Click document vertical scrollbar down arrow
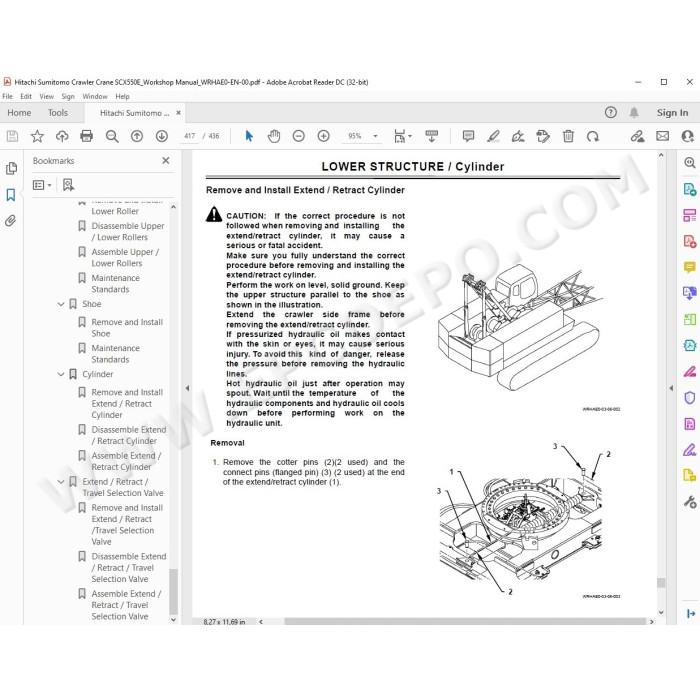The width and height of the screenshot is (700, 700). tap(661, 612)
